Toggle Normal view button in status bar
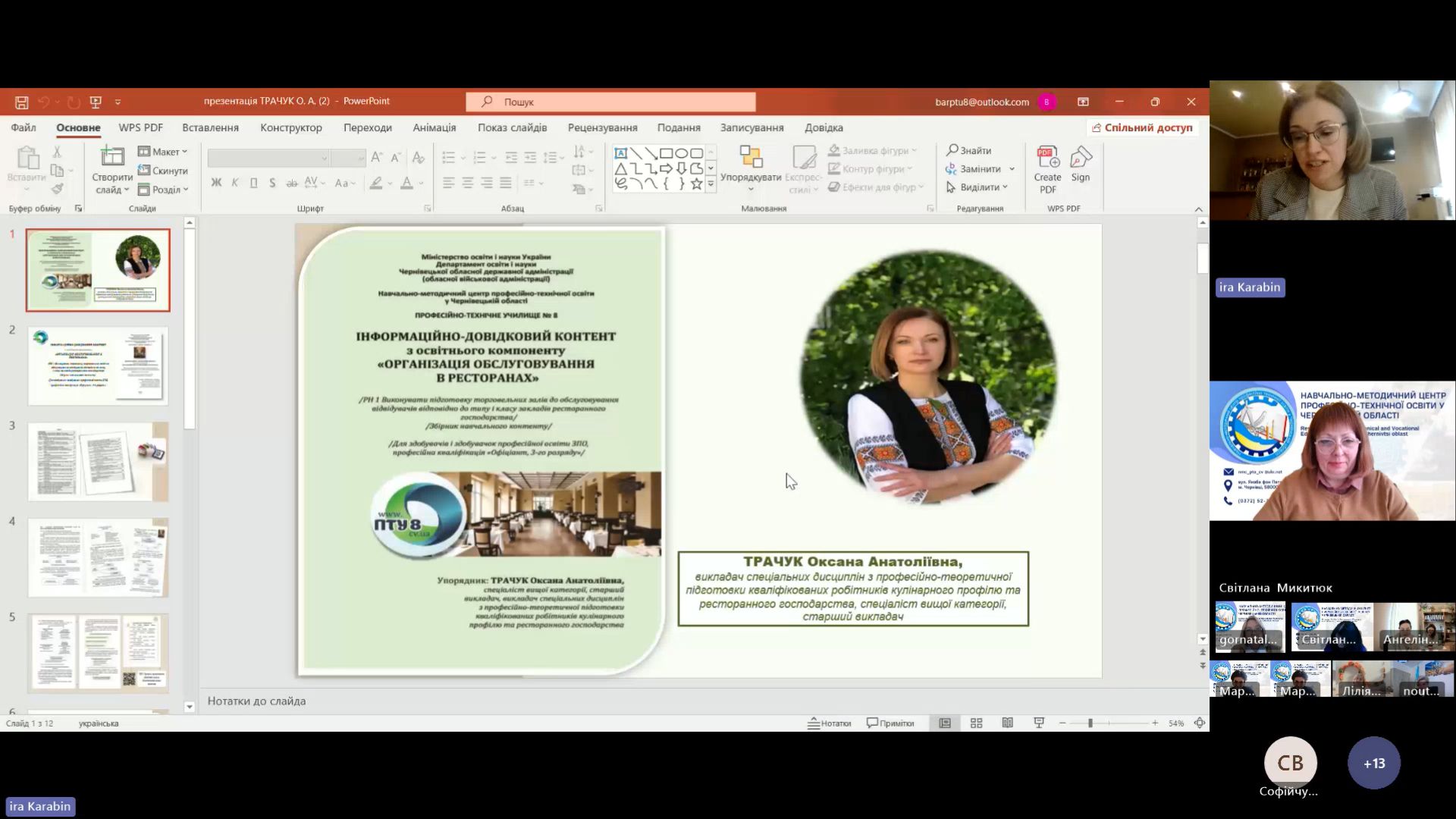This screenshot has width=1456, height=819. [x=945, y=723]
